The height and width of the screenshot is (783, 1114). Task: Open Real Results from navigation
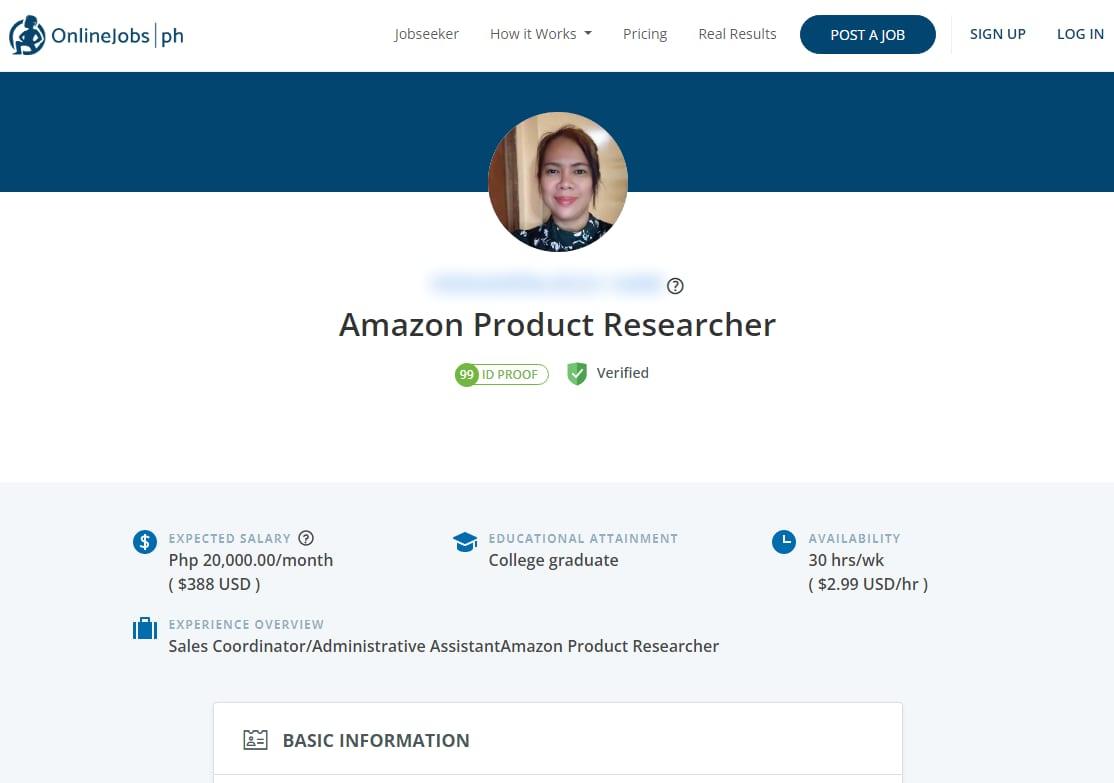tap(737, 34)
